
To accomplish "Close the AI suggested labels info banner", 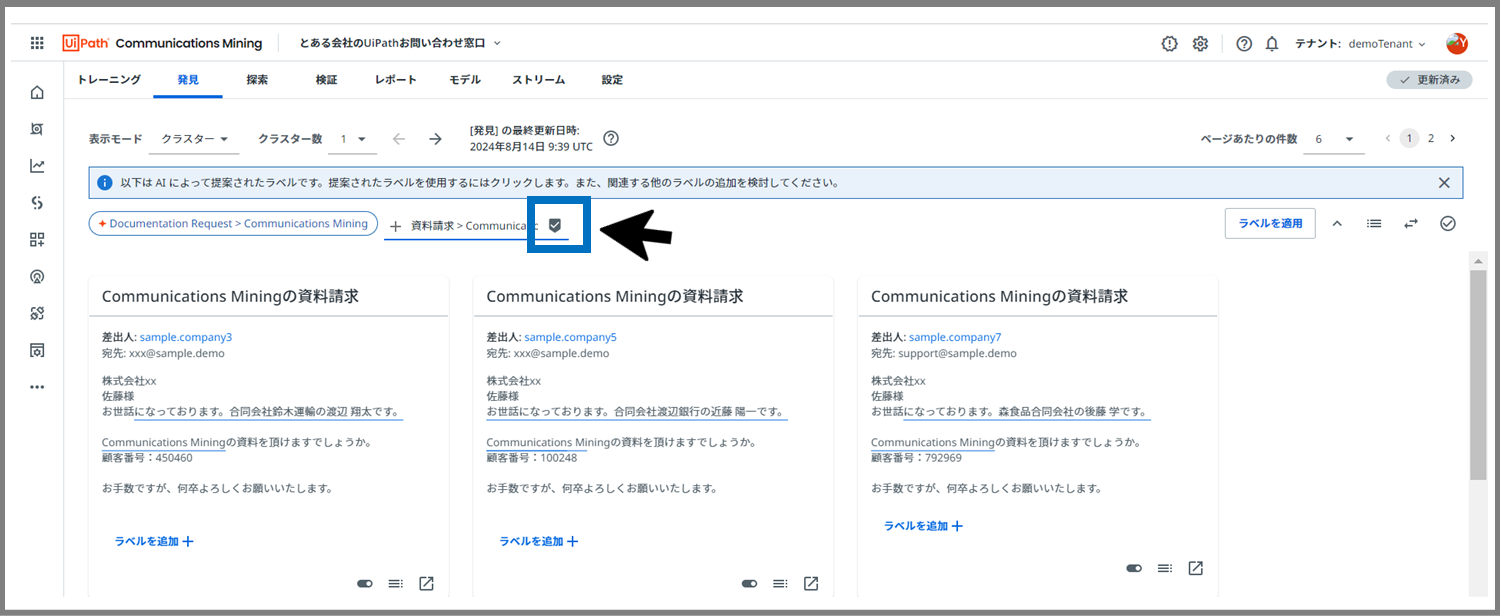I will click(x=1444, y=183).
